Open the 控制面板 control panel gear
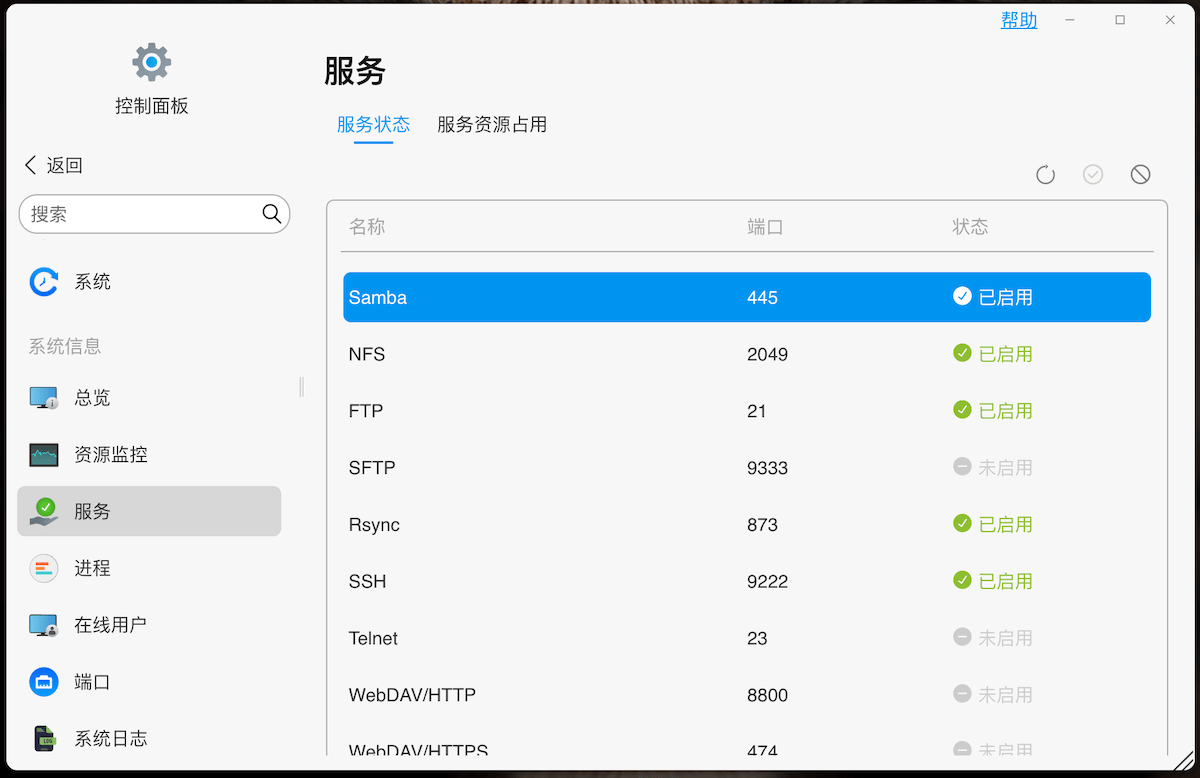The width and height of the screenshot is (1200, 778). pyautogui.click(x=151, y=61)
